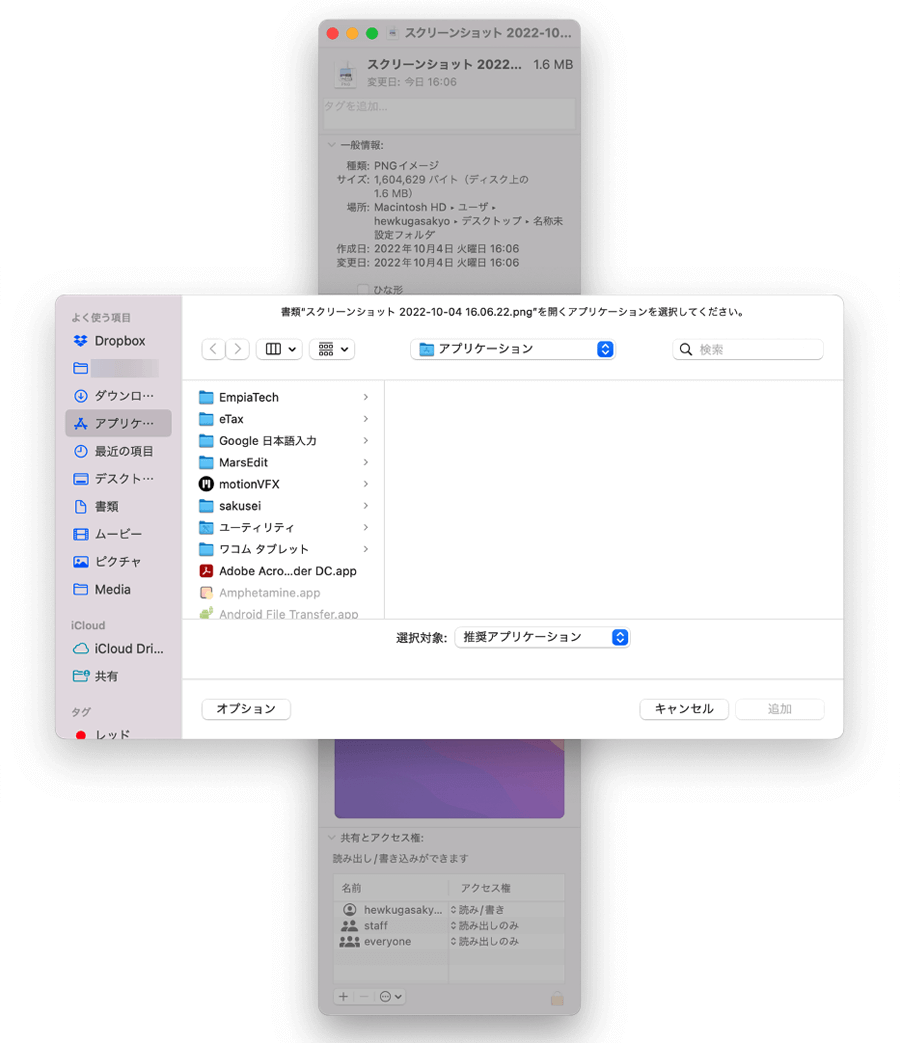The height and width of the screenshot is (1043, 900).
Task: Click the 検索 search field
Action: (x=748, y=349)
